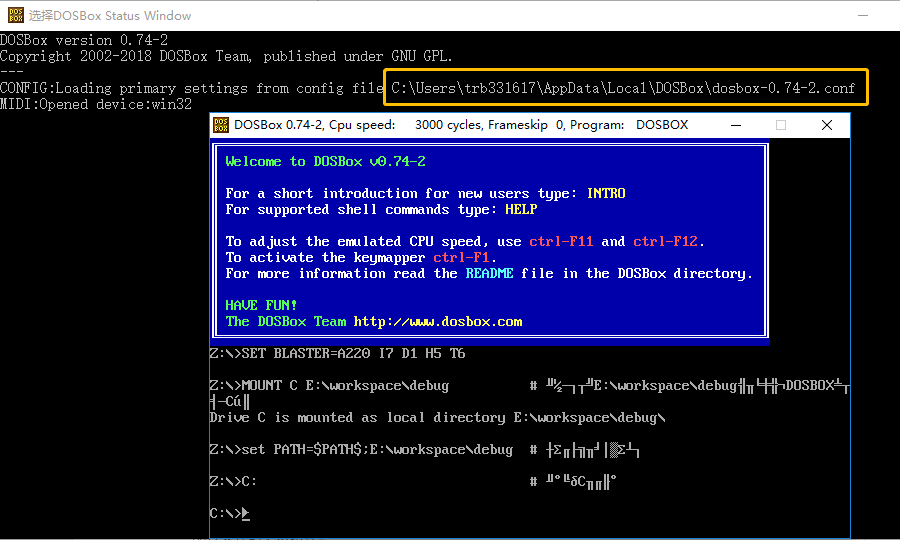The height and width of the screenshot is (540, 900).
Task: Click 'Program: DOSBOX' in title bar
Action: click(x=629, y=125)
